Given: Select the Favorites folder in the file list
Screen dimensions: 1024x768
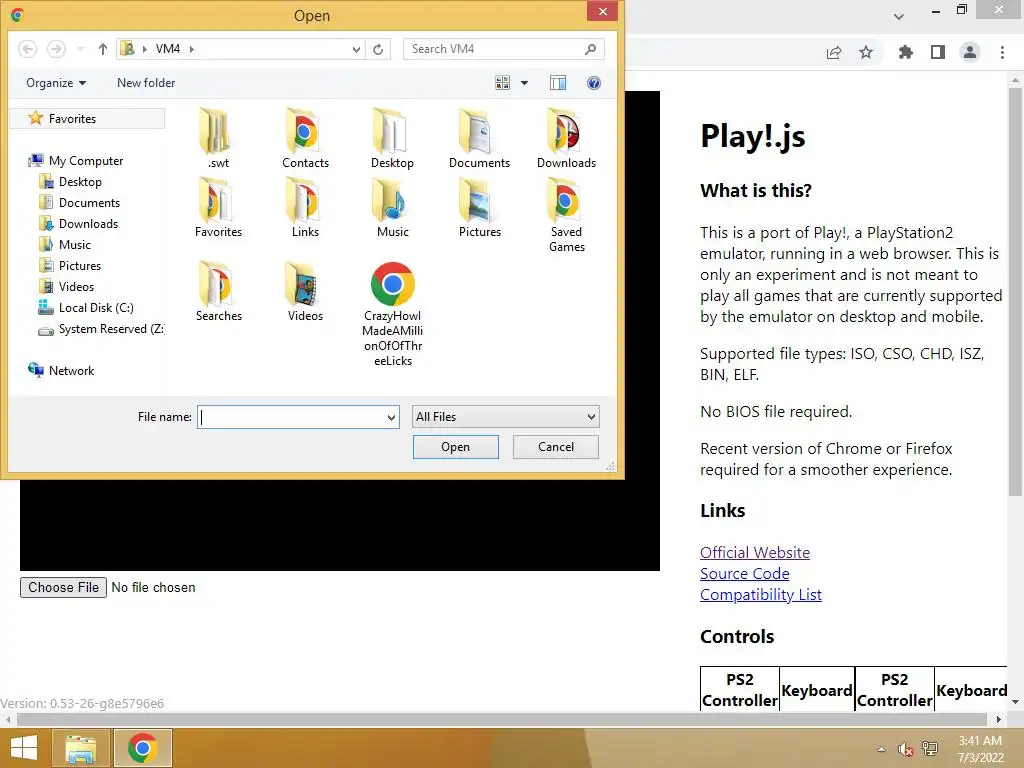Looking at the screenshot, I should pyautogui.click(x=218, y=208).
